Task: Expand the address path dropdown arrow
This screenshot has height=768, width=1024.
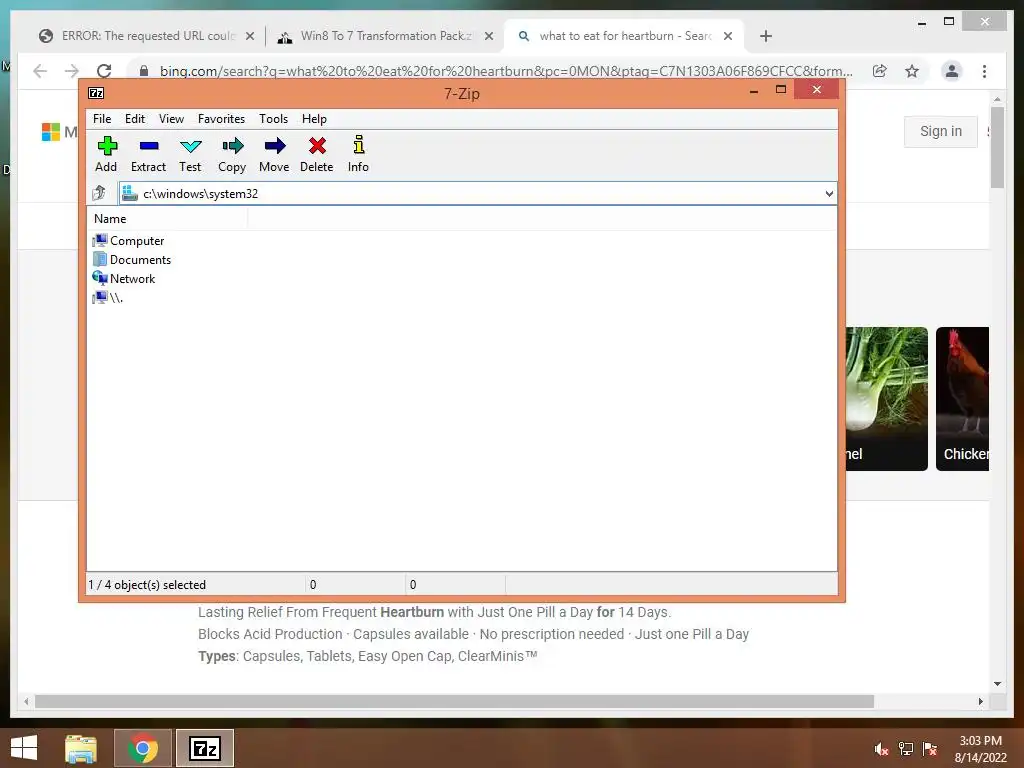Action: pyautogui.click(x=829, y=193)
